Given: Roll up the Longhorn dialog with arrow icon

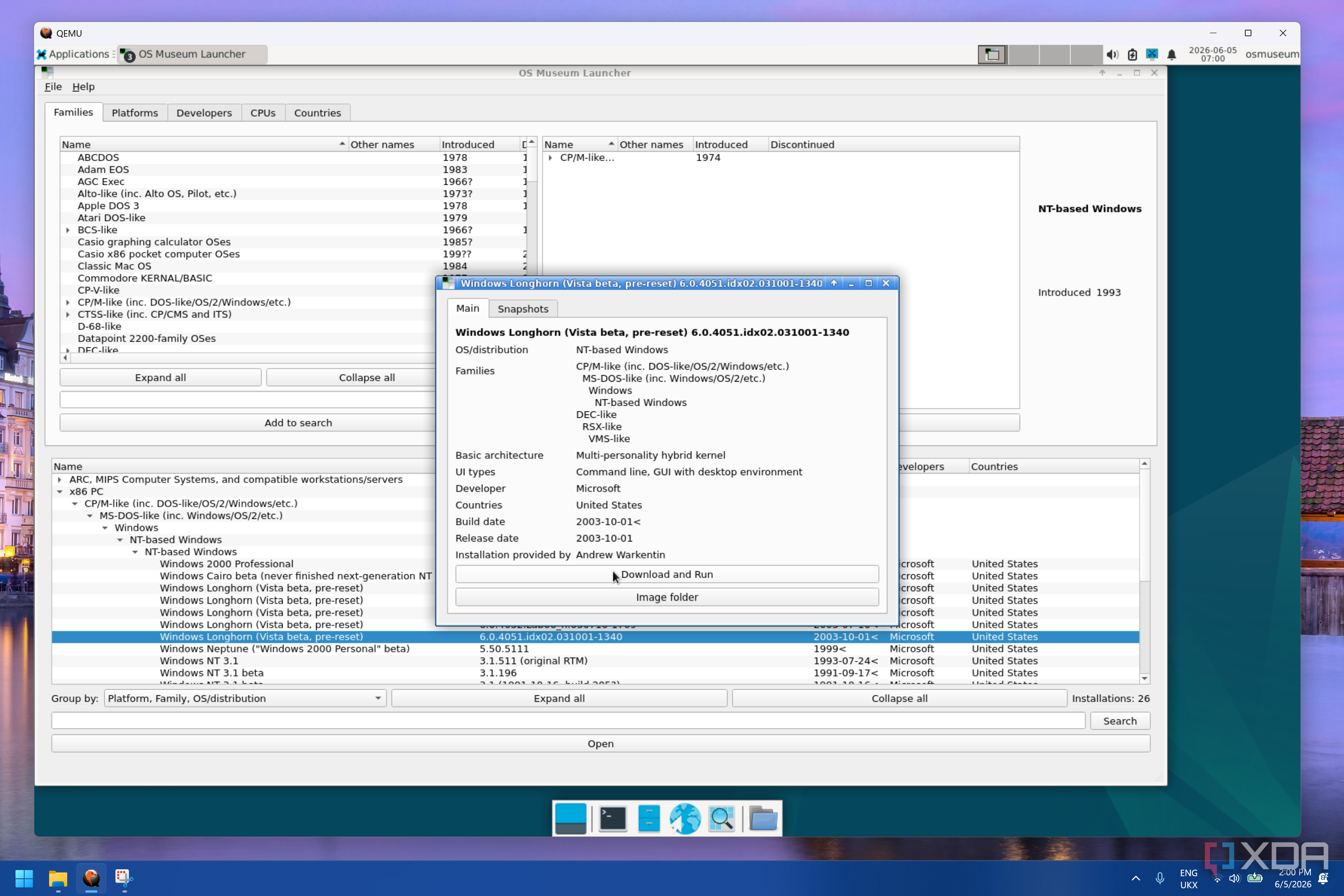Looking at the screenshot, I should (x=834, y=283).
